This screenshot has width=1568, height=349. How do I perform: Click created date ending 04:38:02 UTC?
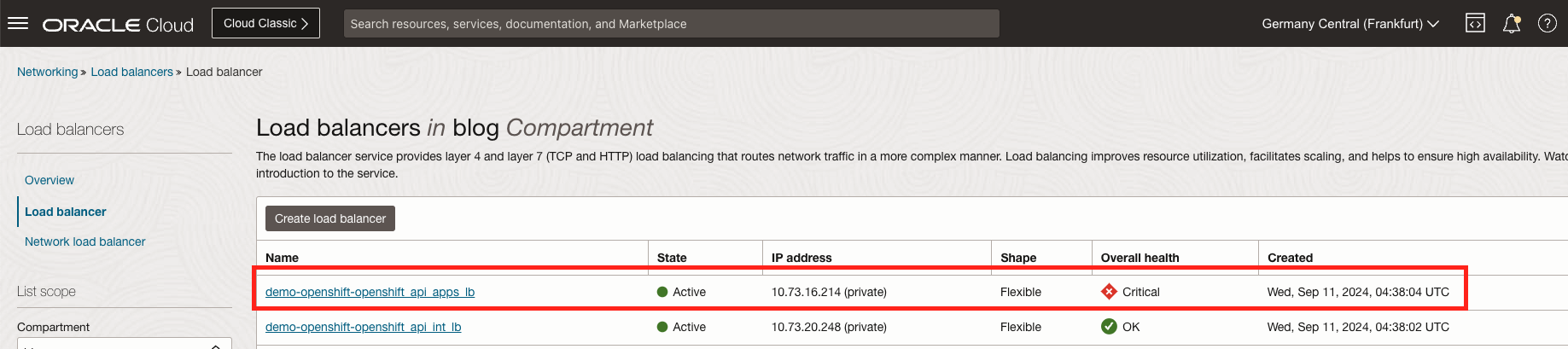[x=1358, y=327]
